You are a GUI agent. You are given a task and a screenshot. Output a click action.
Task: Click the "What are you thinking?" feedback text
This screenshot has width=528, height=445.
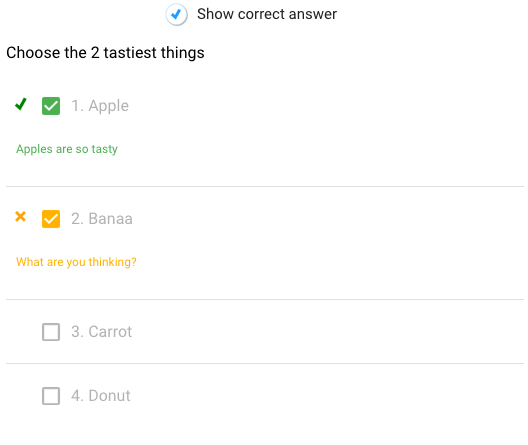point(76,262)
